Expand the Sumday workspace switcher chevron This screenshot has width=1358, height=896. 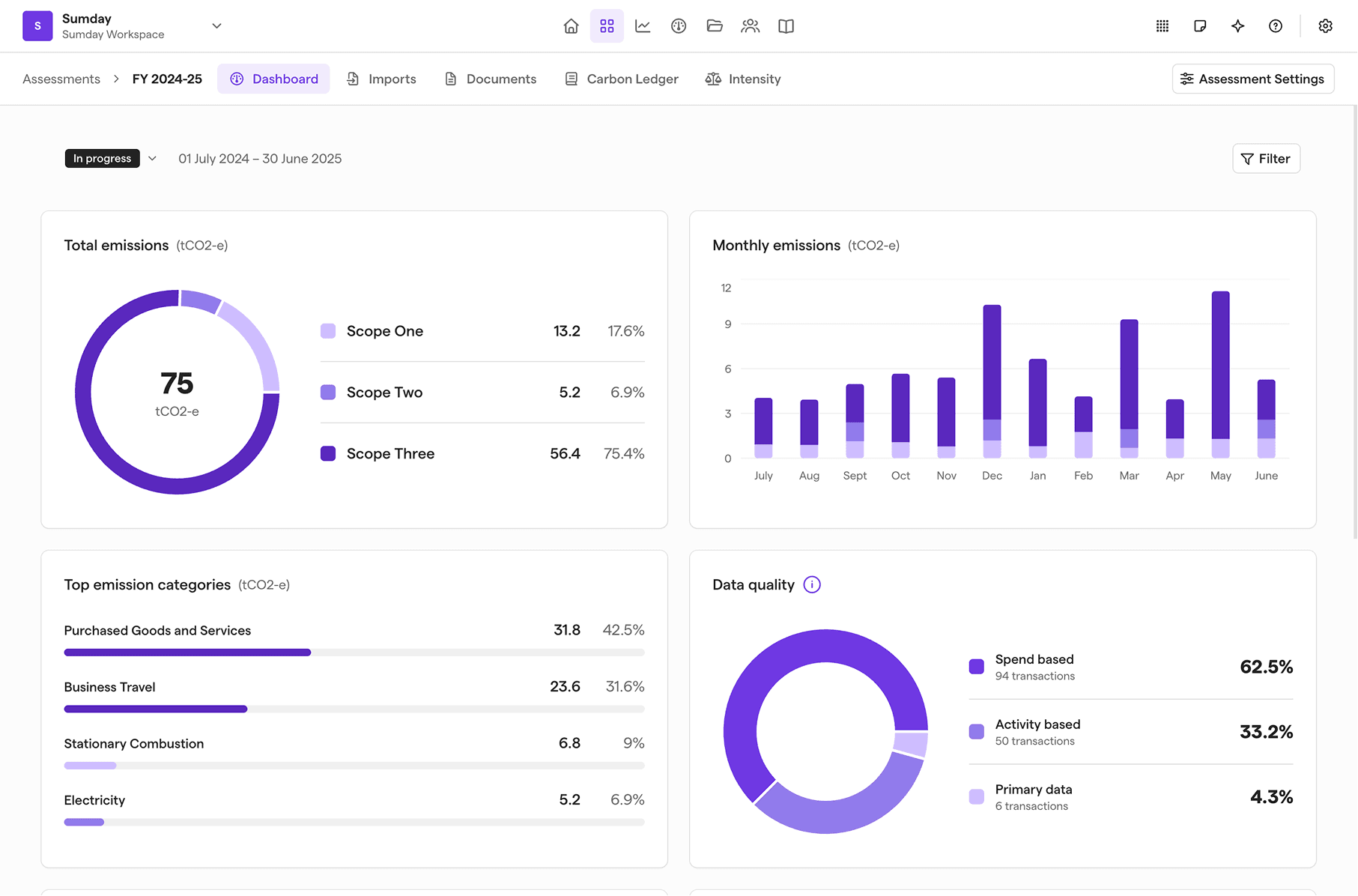(x=216, y=26)
